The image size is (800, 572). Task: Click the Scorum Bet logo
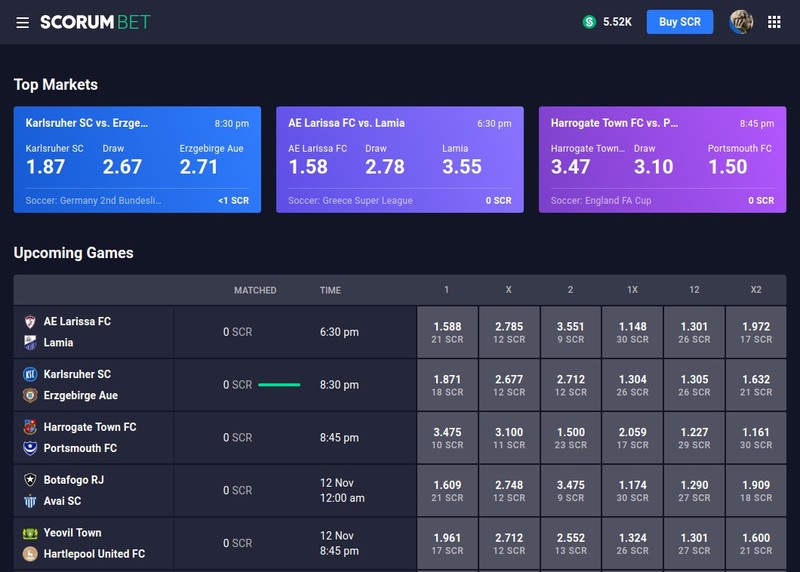(95, 22)
